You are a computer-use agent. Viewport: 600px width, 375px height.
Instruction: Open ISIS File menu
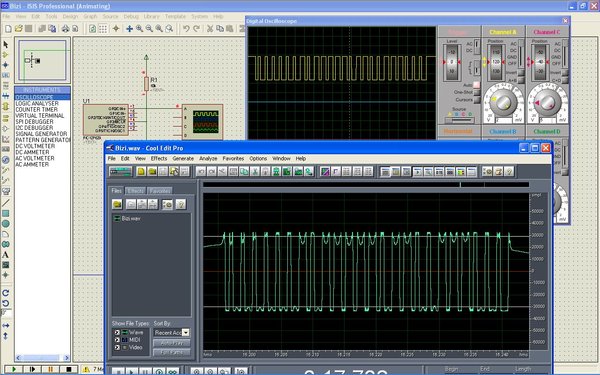click(x=6, y=16)
